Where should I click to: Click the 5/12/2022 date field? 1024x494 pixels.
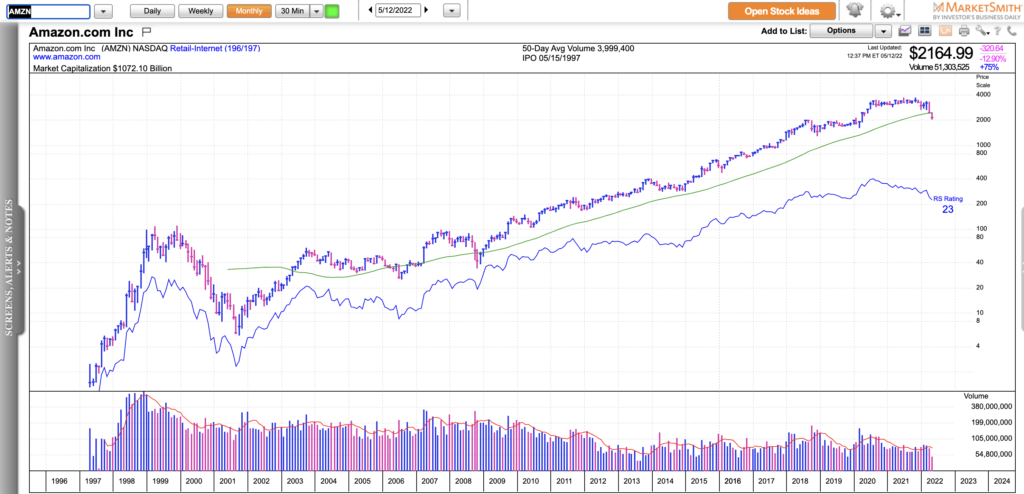click(398, 10)
